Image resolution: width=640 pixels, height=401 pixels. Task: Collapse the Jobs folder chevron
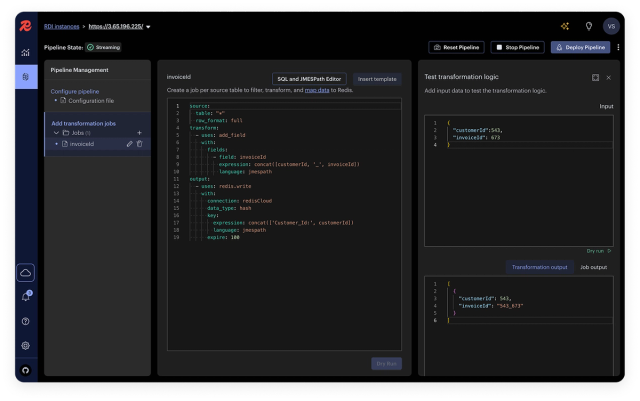point(56,133)
